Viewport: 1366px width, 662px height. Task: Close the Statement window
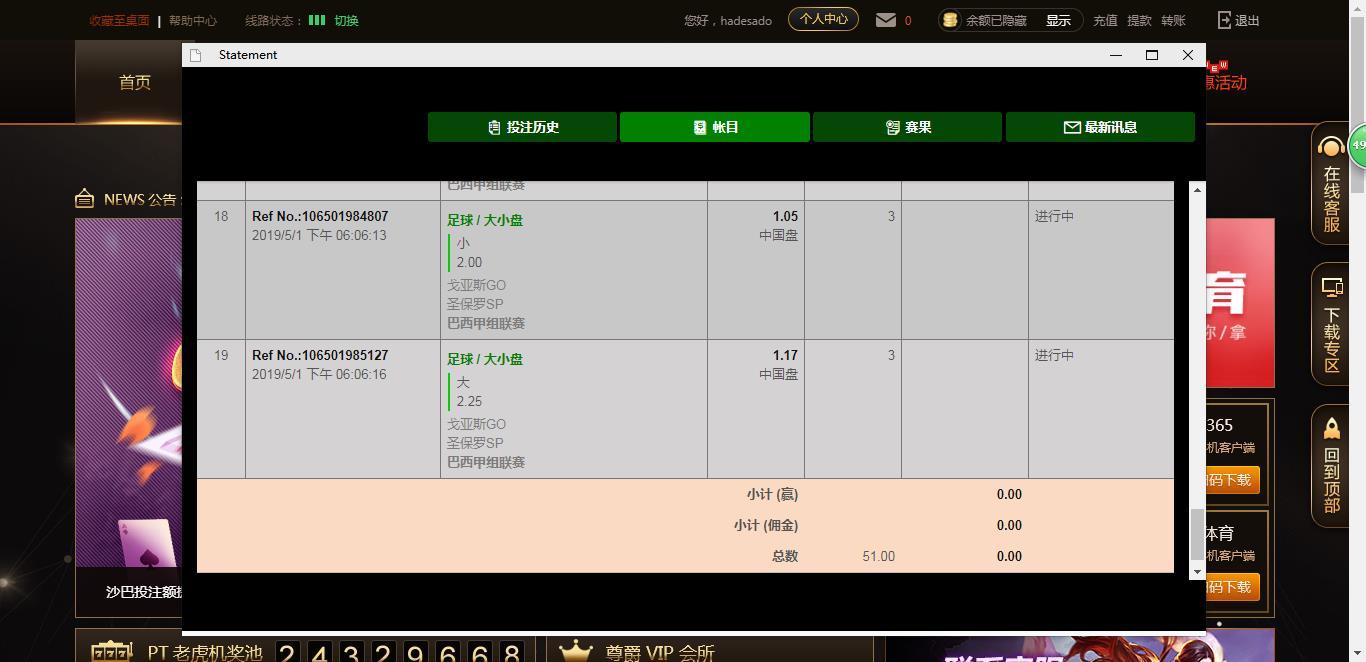[x=1188, y=55]
